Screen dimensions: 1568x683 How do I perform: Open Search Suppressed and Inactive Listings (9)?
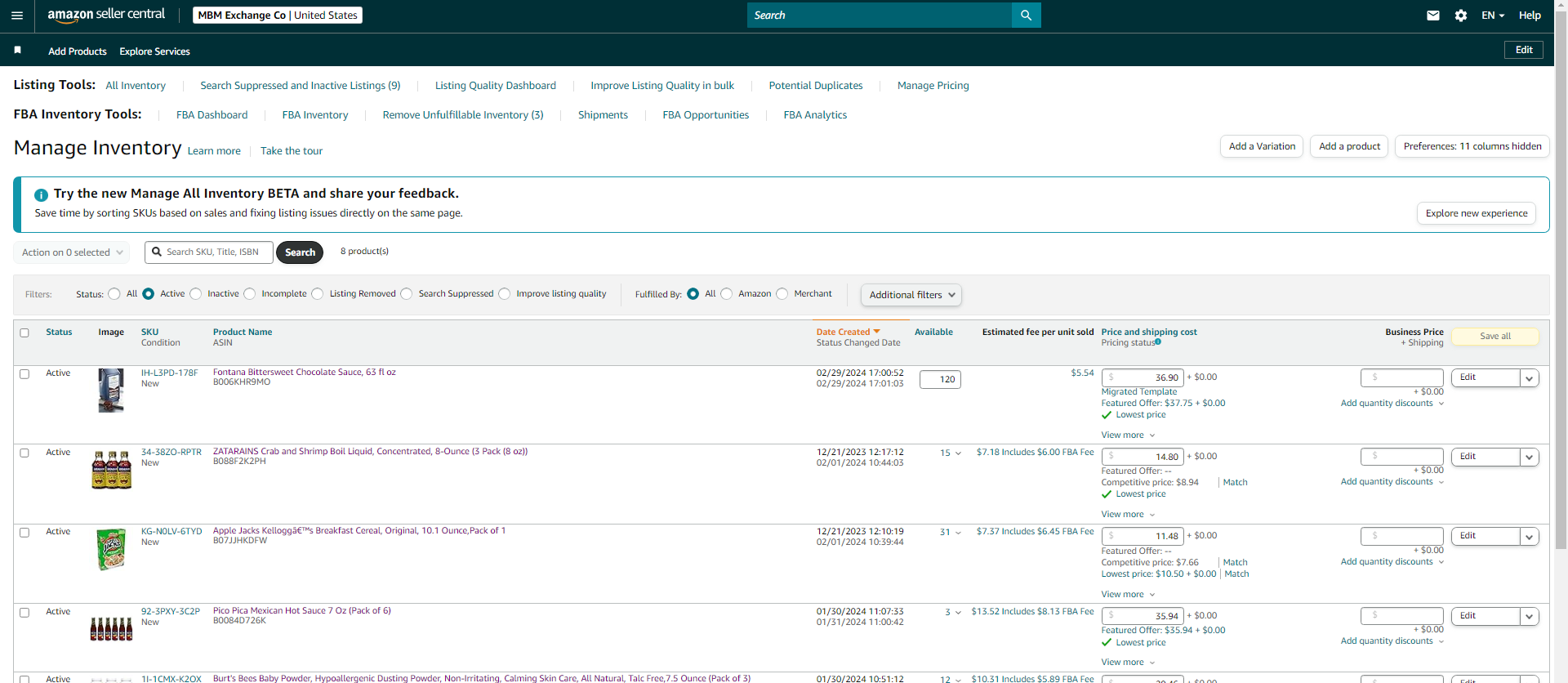(301, 86)
